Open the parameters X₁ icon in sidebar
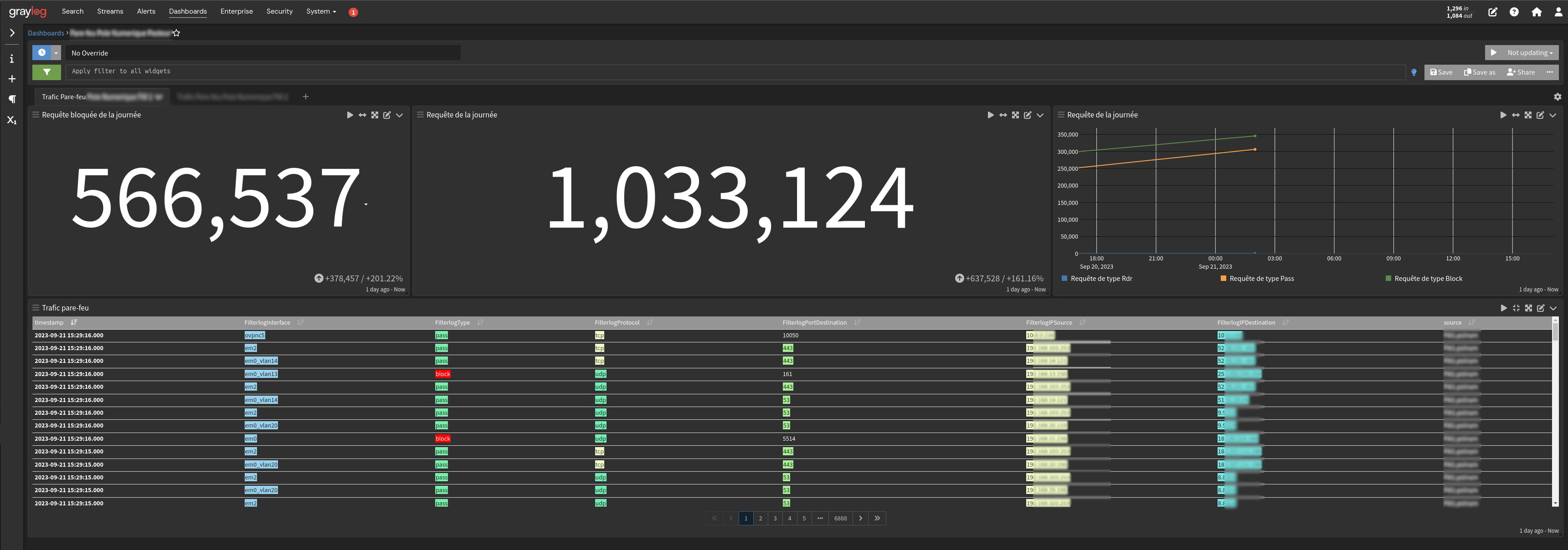 pyautogui.click(x=11, y=120)
